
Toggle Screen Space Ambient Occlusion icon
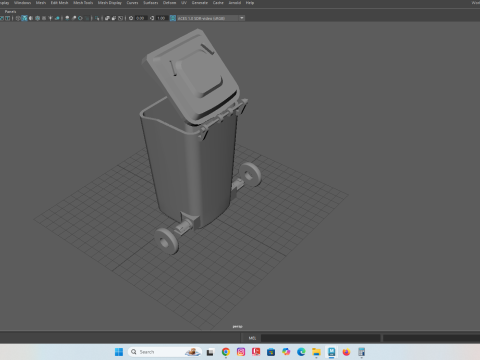pos(67,18)
